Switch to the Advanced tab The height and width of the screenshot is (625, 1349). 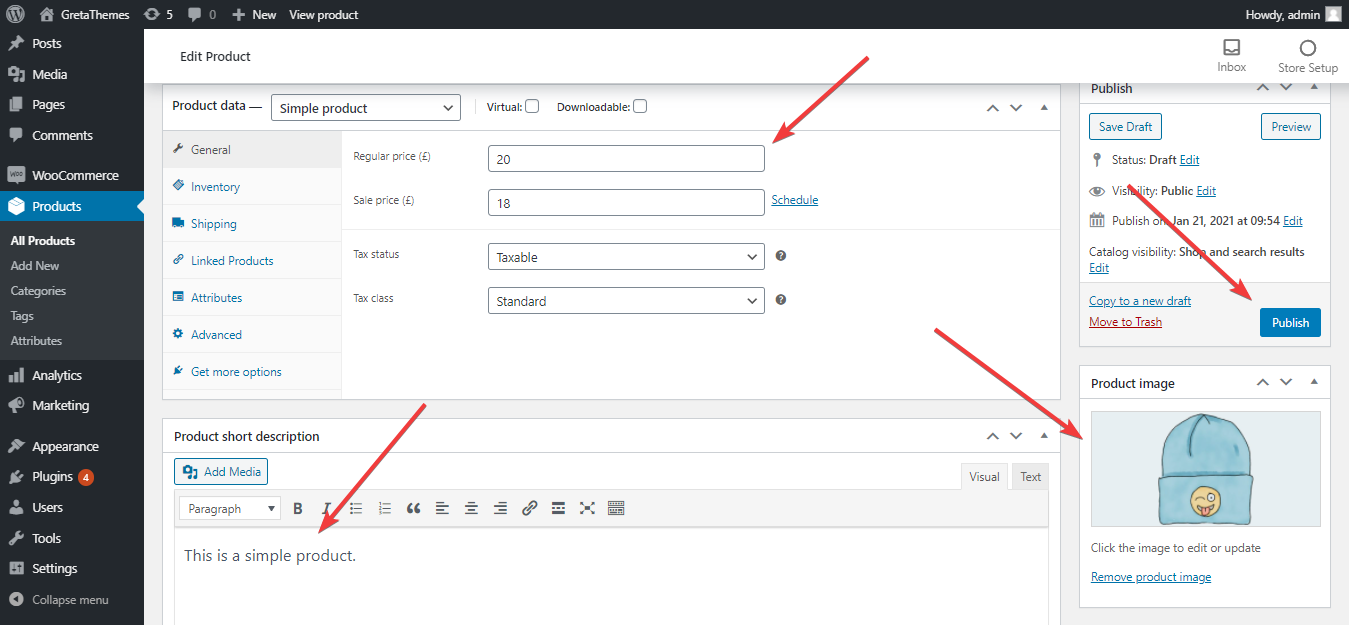pos(252,334)
